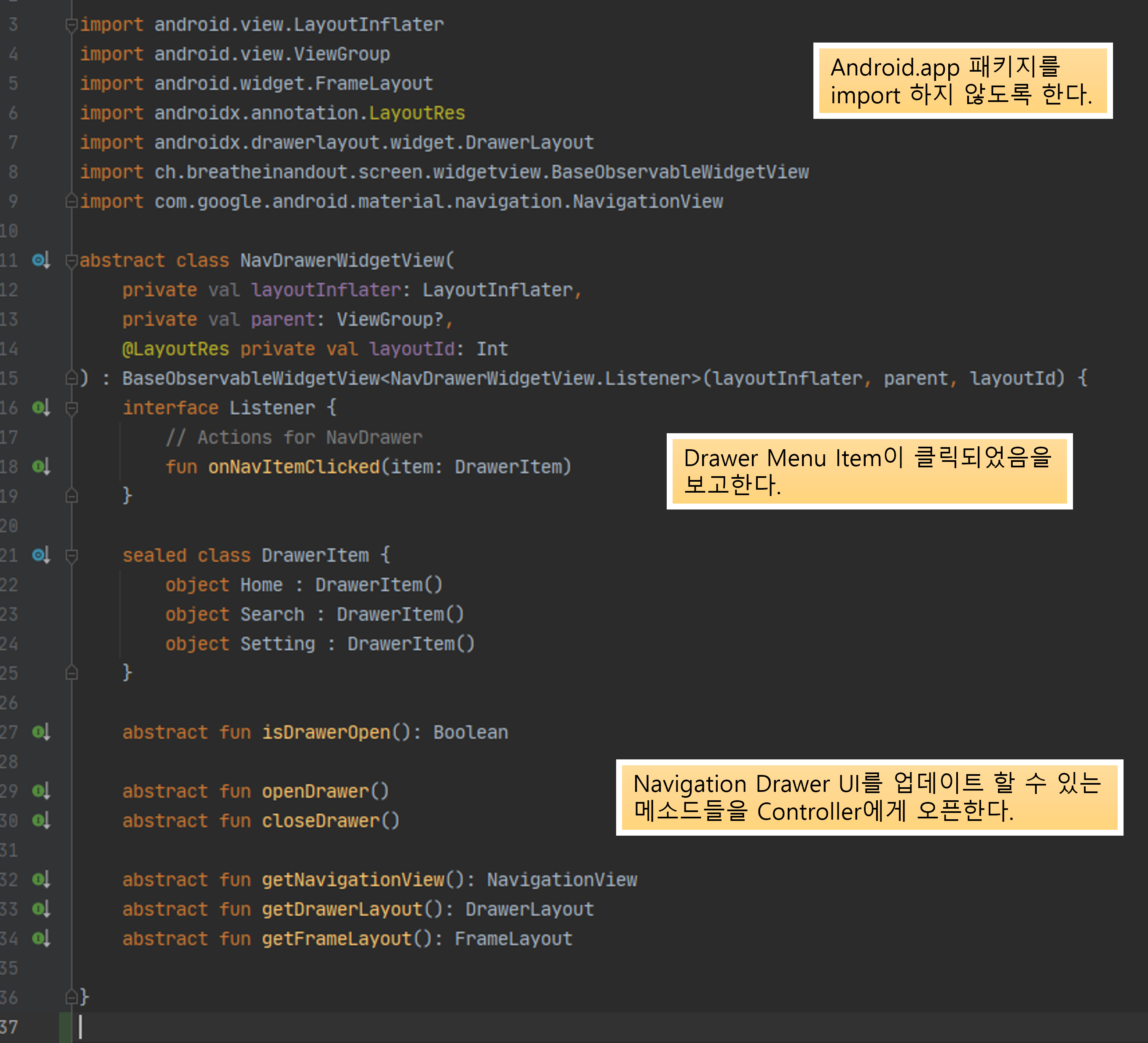This screenshot has height=1043, width=1148.
Task: Click gutter icon beside getDrawerLayout function
Action: coord(41,909)
